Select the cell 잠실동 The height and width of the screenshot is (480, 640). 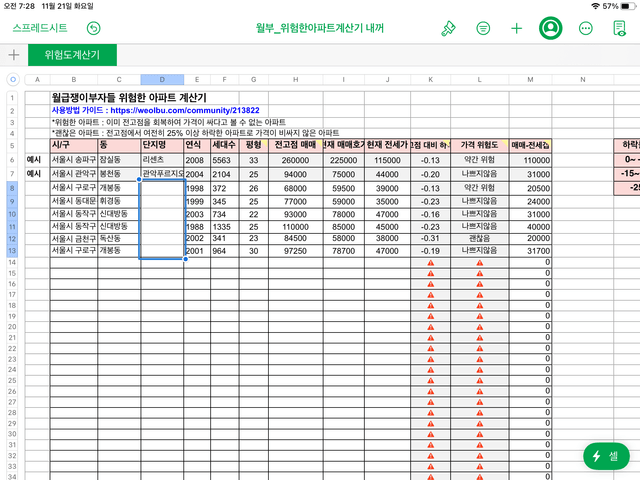click(x=119, y=160)
